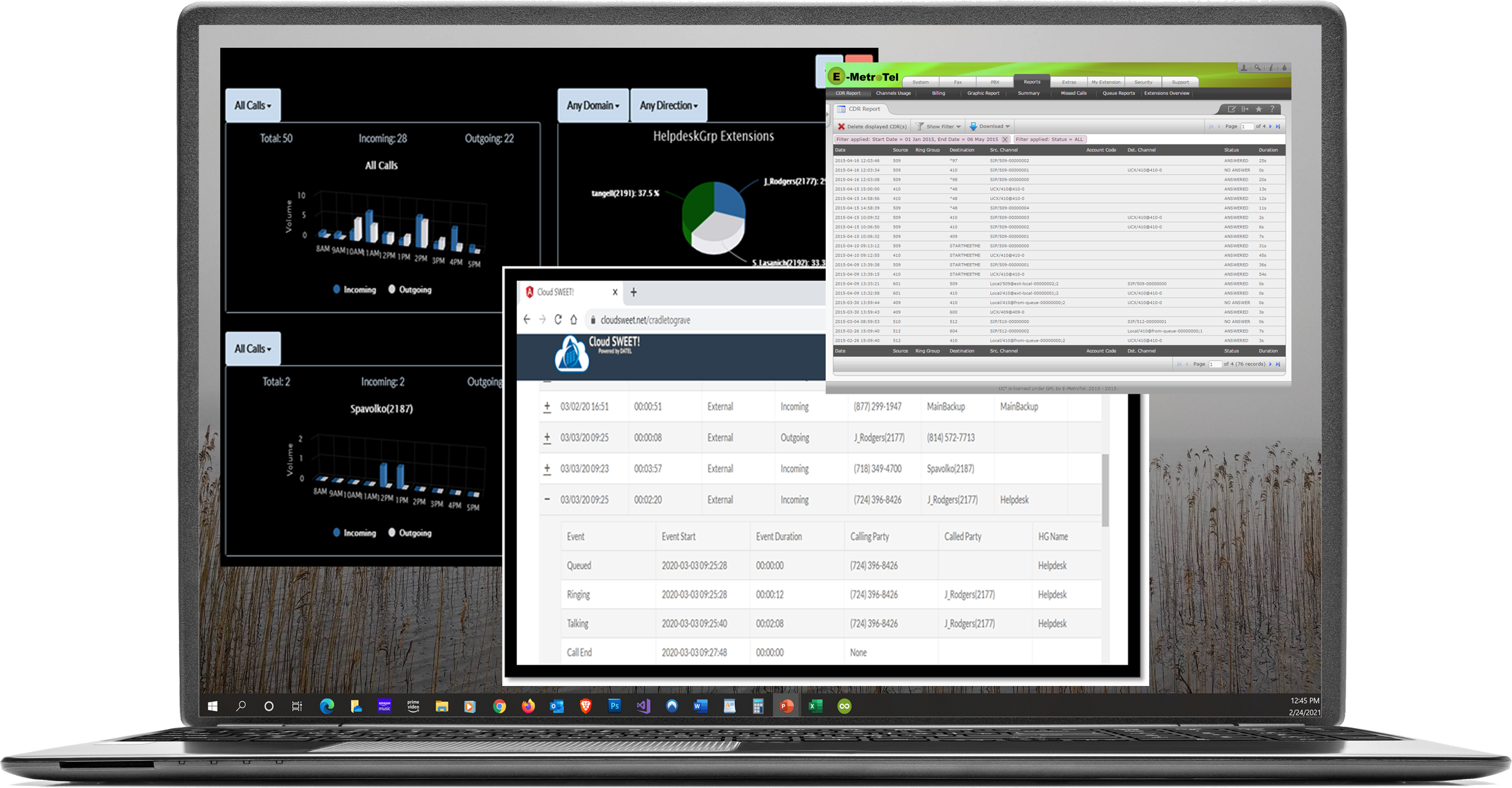
Task: Reload the Cloud SWEET! page
Action: (x=558, y=319)
